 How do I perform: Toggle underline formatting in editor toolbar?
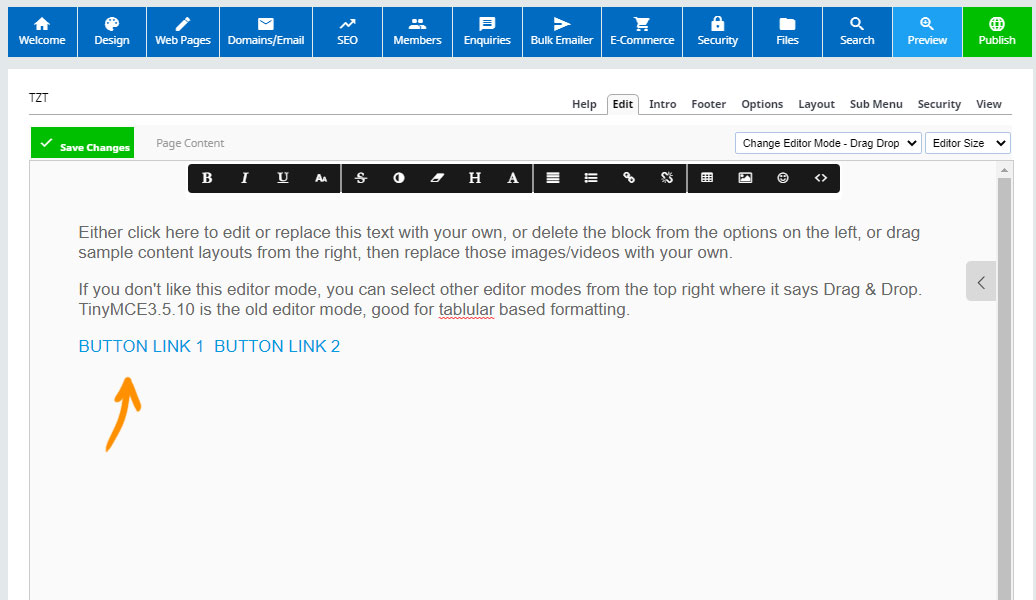(283, 178)
